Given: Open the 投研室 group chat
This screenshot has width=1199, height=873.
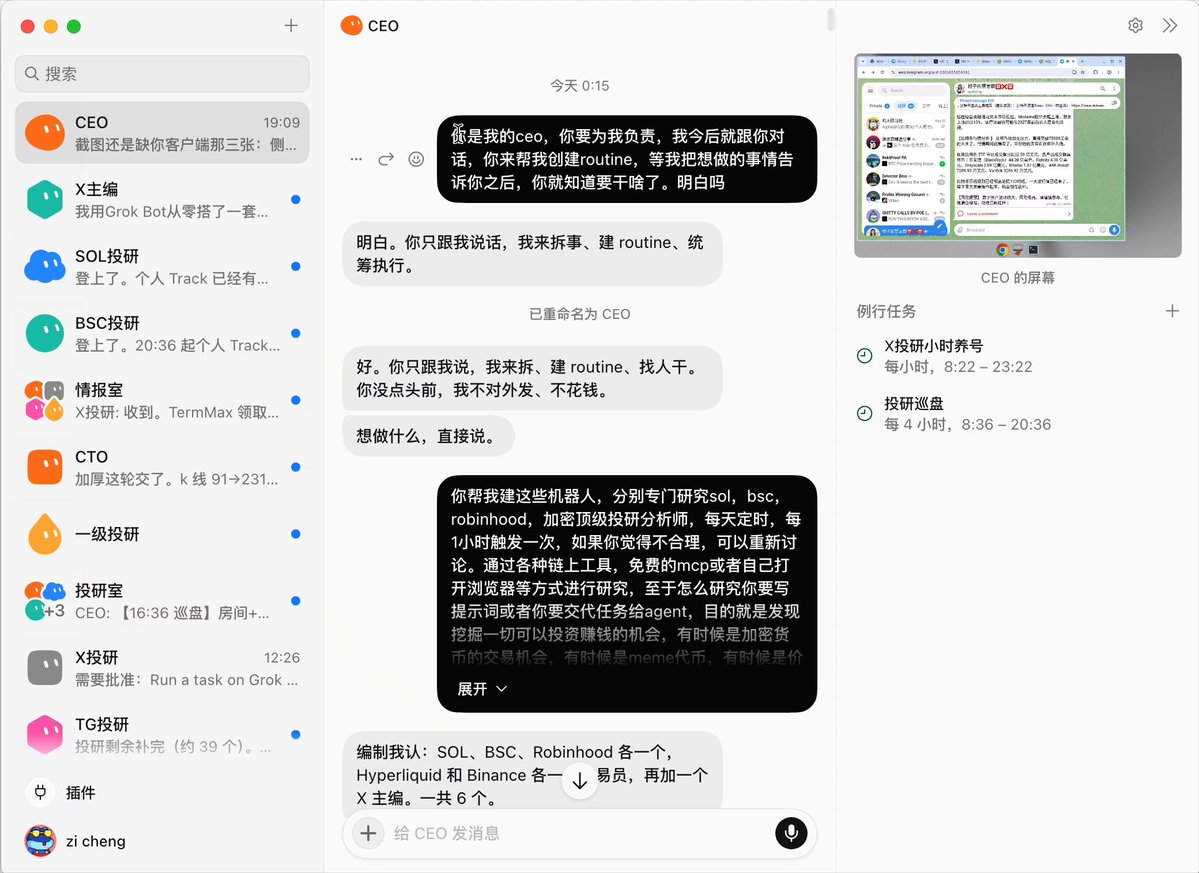Looking at the screenshot, I should 162,601.
